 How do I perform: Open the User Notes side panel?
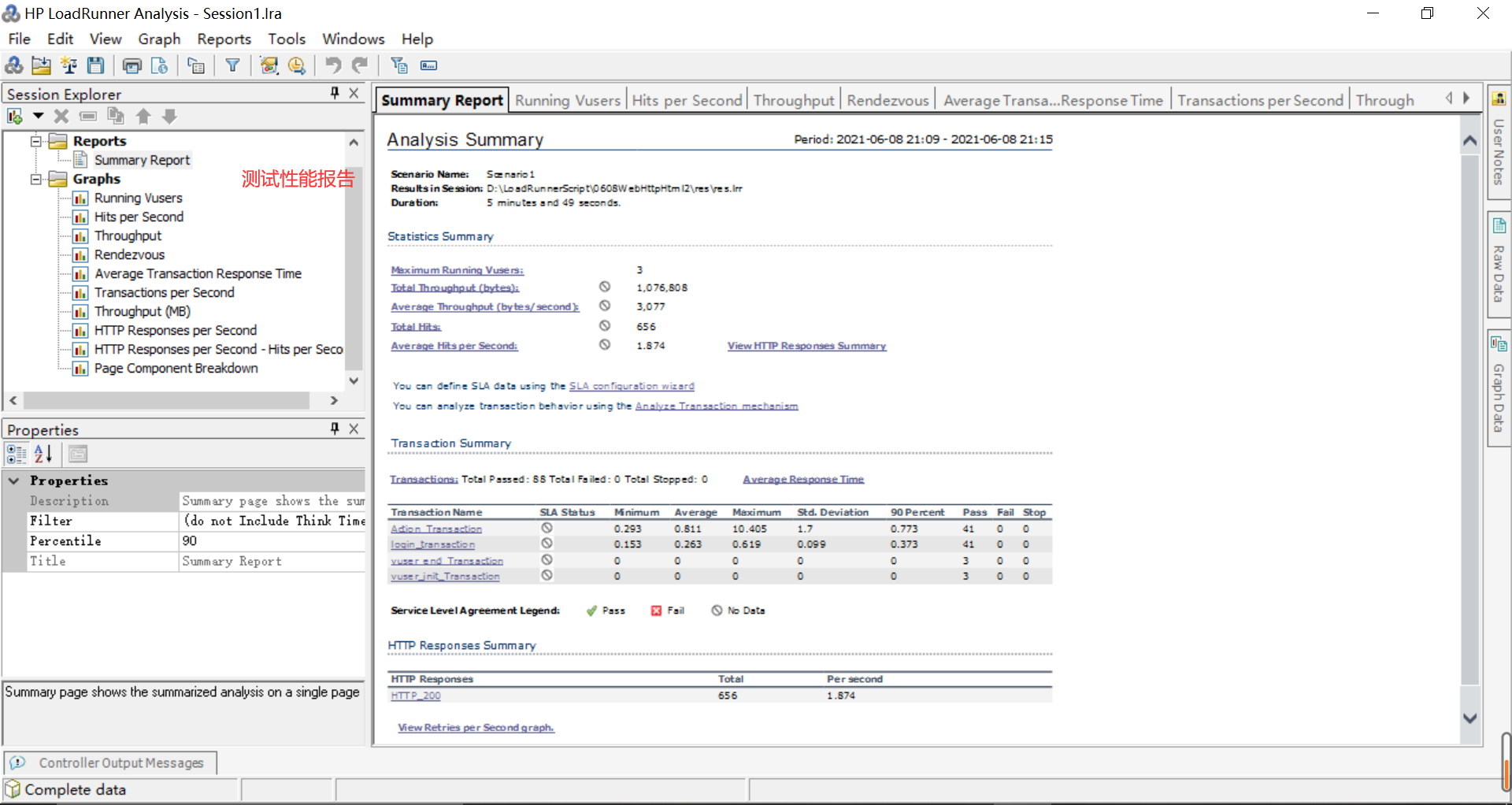pyautogui.click(x=1499, y=142)
